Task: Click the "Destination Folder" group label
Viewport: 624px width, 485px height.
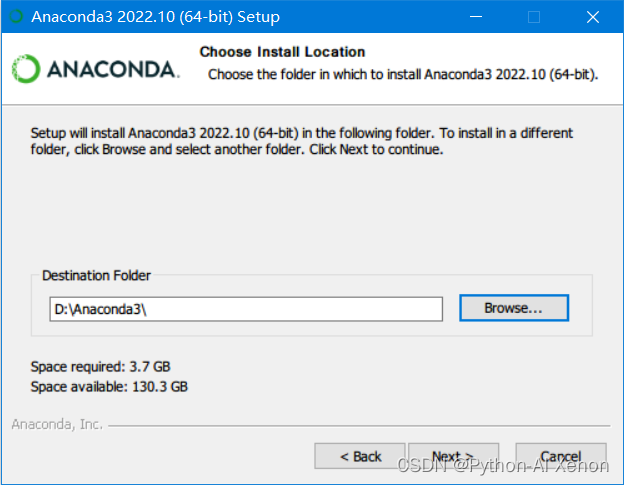Action: click(x=96, y=275)
